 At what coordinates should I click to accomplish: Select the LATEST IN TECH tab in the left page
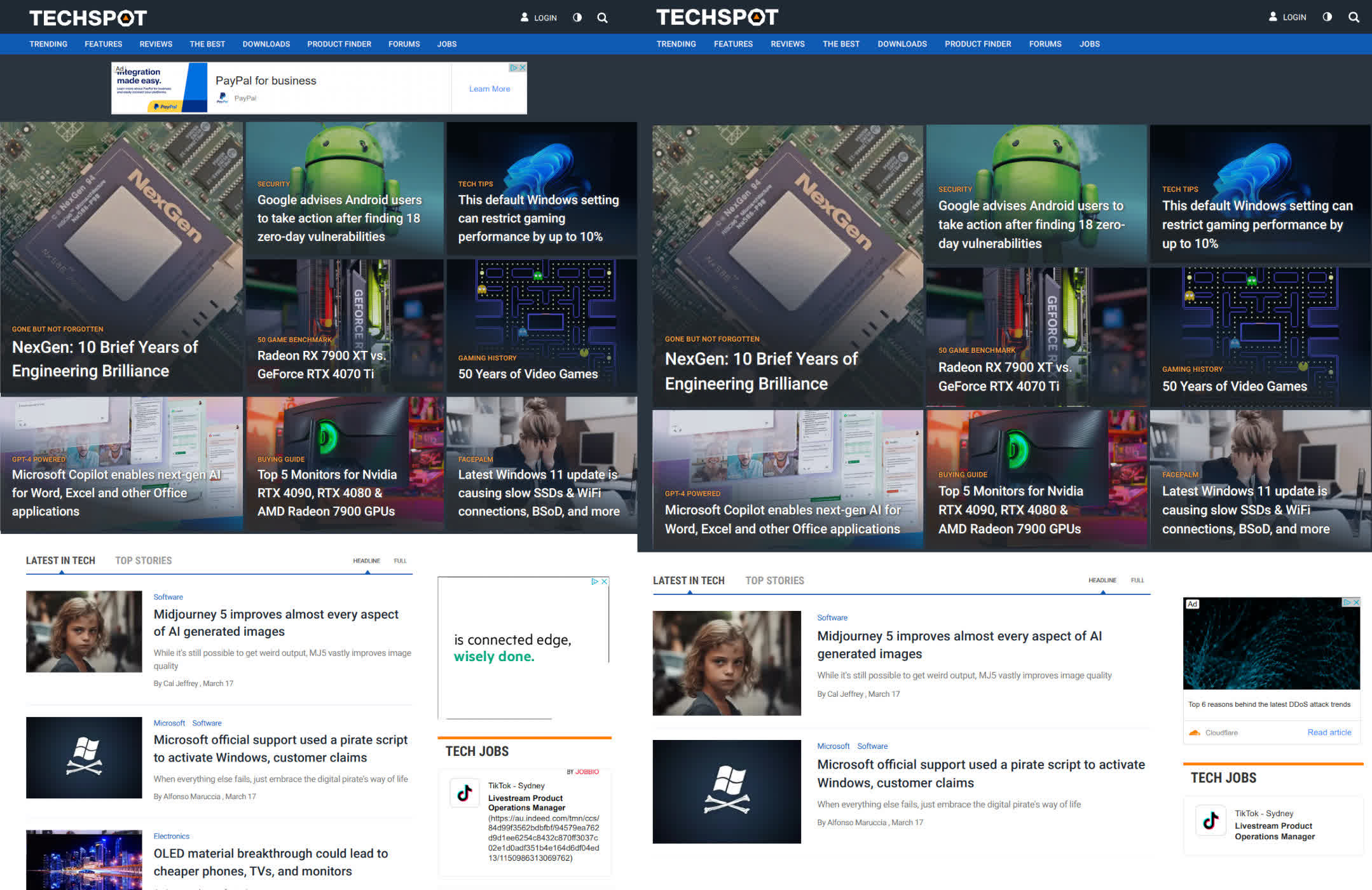click(60, 560)
